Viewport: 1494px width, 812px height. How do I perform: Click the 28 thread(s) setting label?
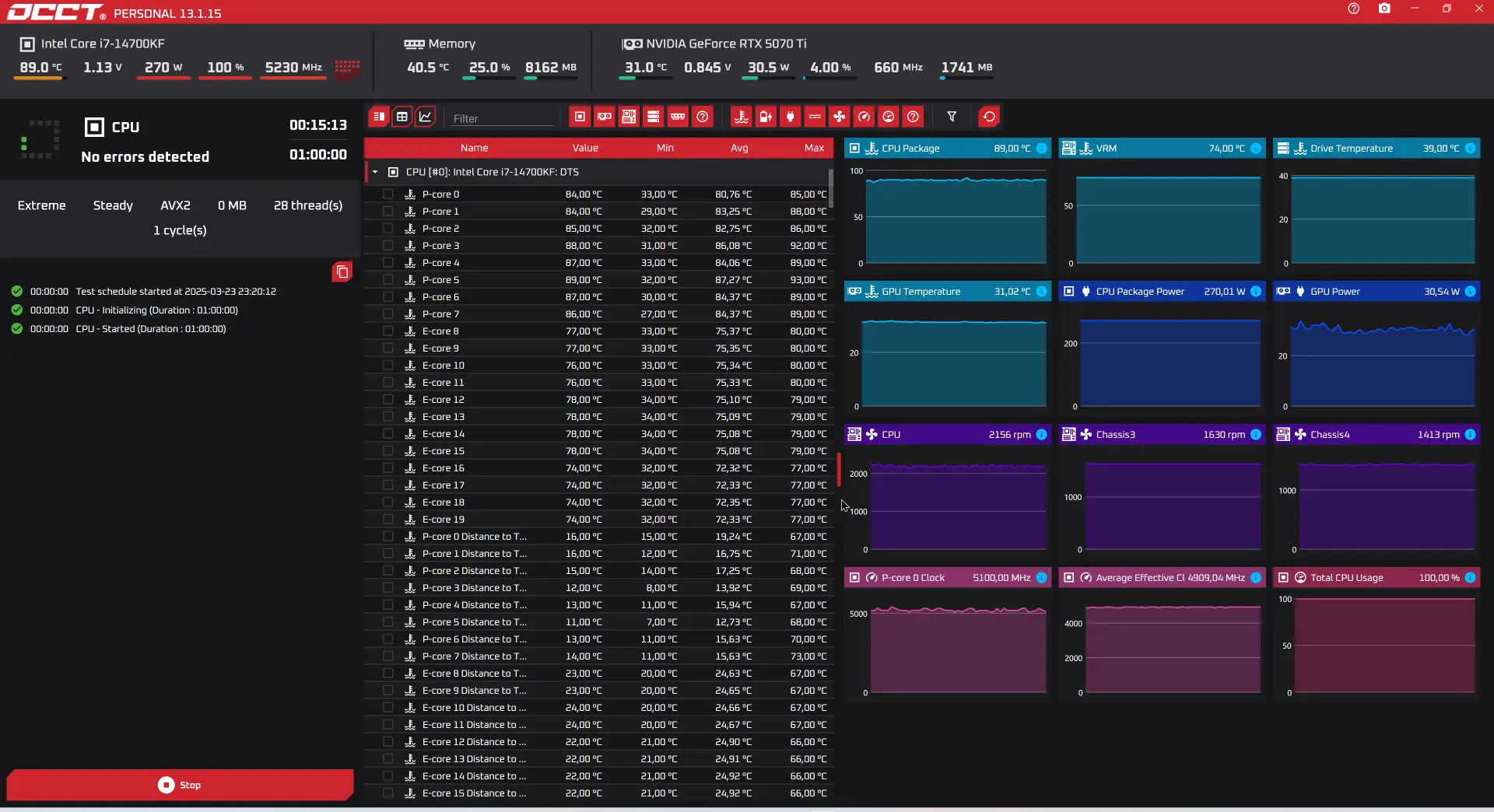(308, 205)
